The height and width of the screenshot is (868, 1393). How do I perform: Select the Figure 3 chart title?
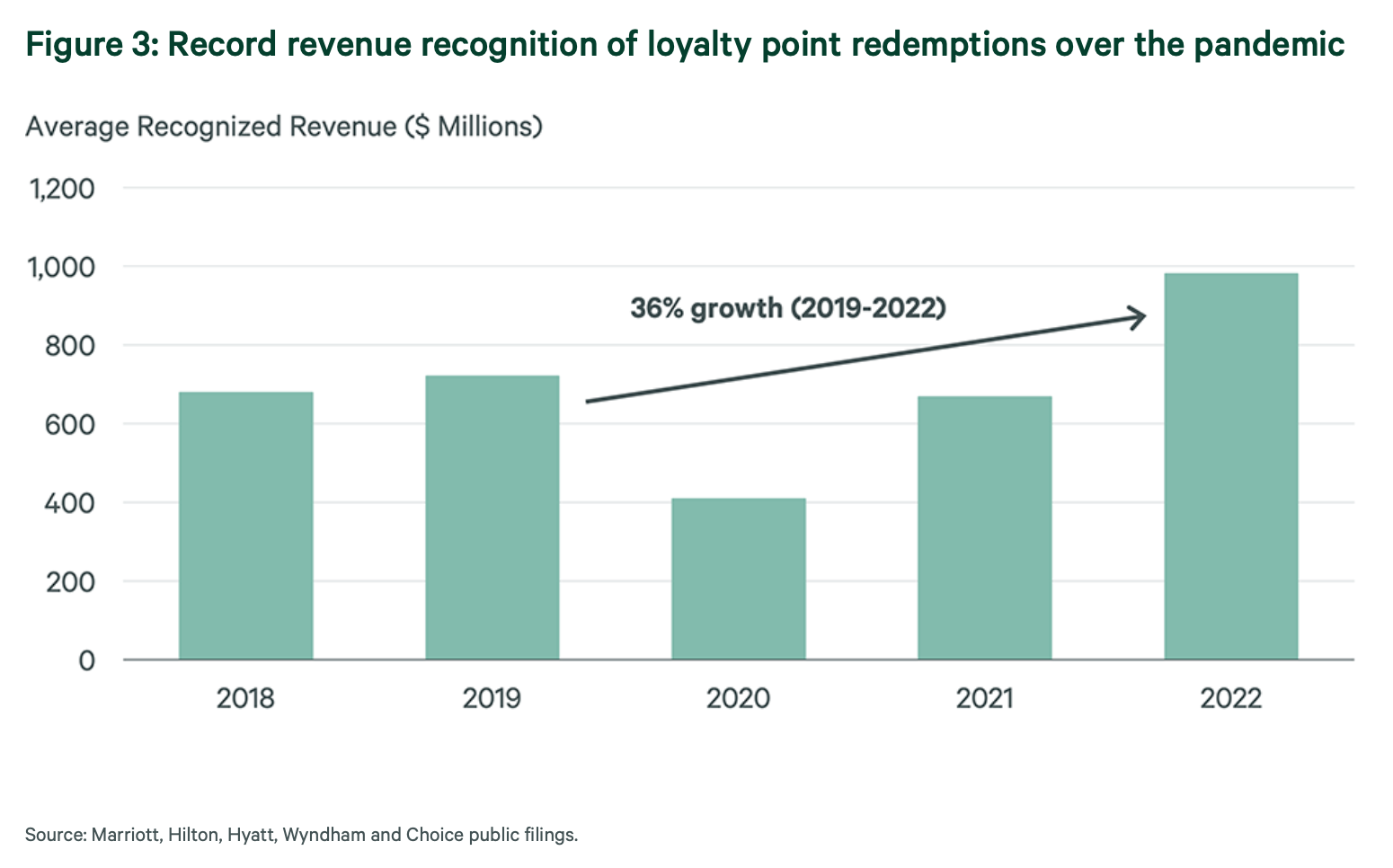(x=685, y=43)
